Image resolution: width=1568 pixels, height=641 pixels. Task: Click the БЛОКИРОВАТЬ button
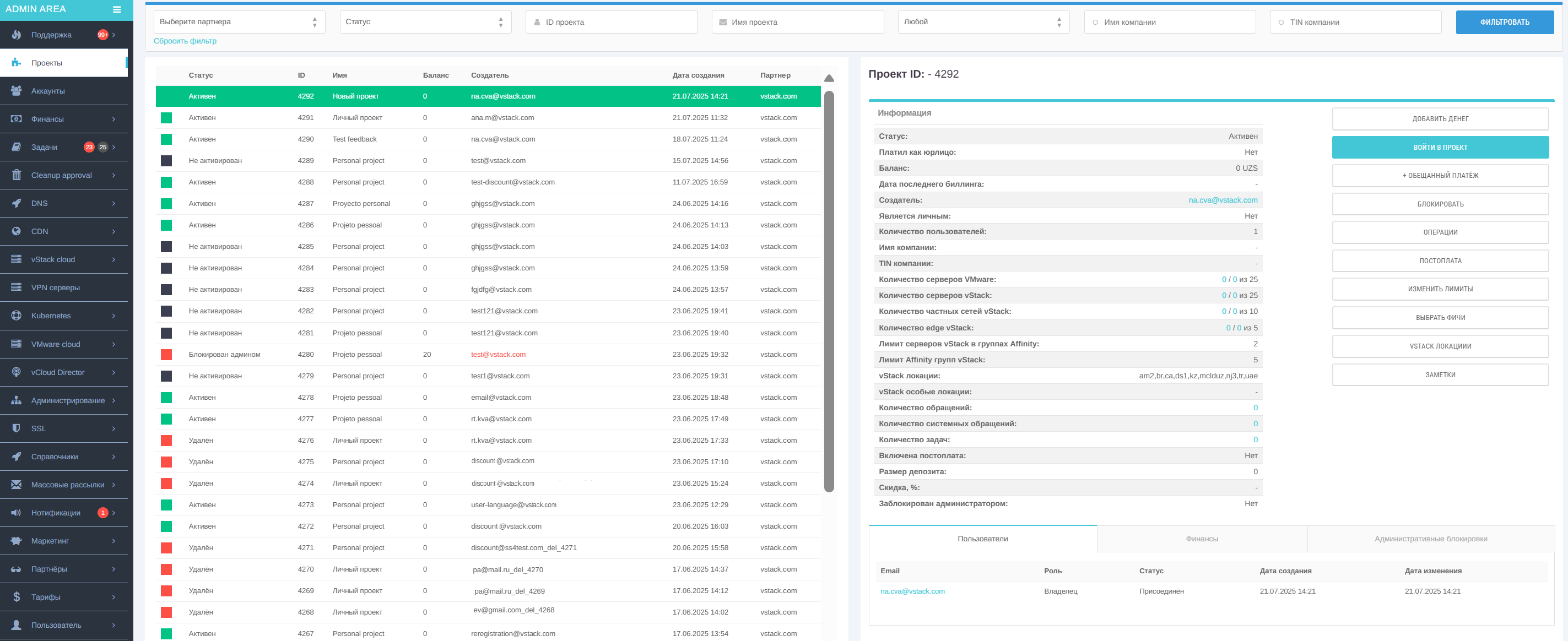click(1440, 204)
